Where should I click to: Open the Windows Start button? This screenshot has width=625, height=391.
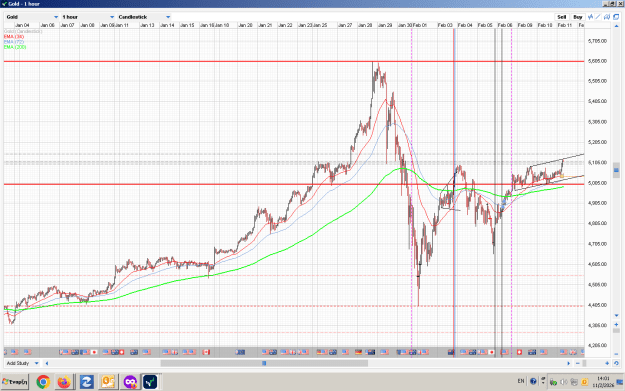[x=15, y=382]
